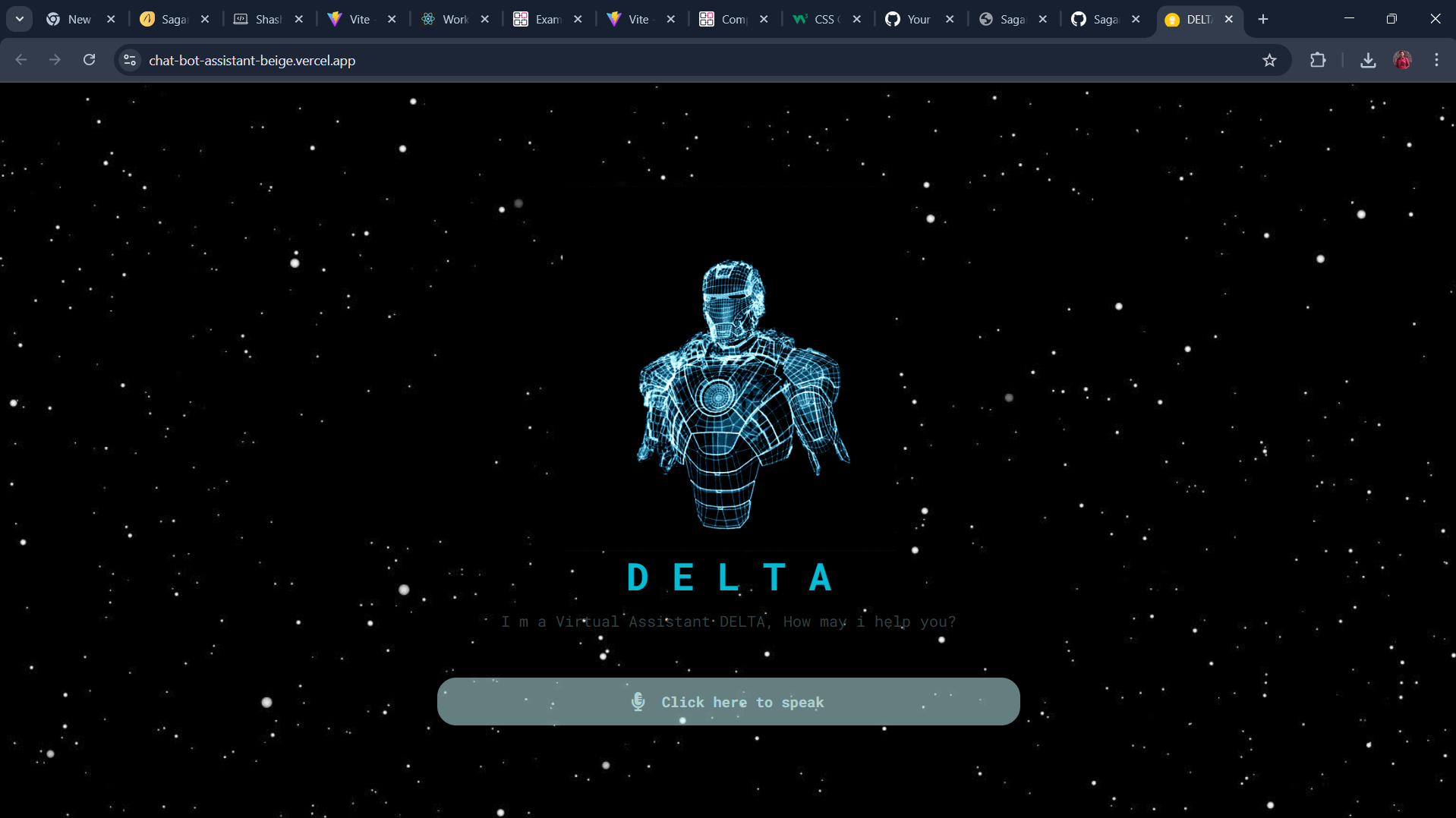Open the tab search dropdown arrow
Screen dimensions: 1456x818
(20, 19)
